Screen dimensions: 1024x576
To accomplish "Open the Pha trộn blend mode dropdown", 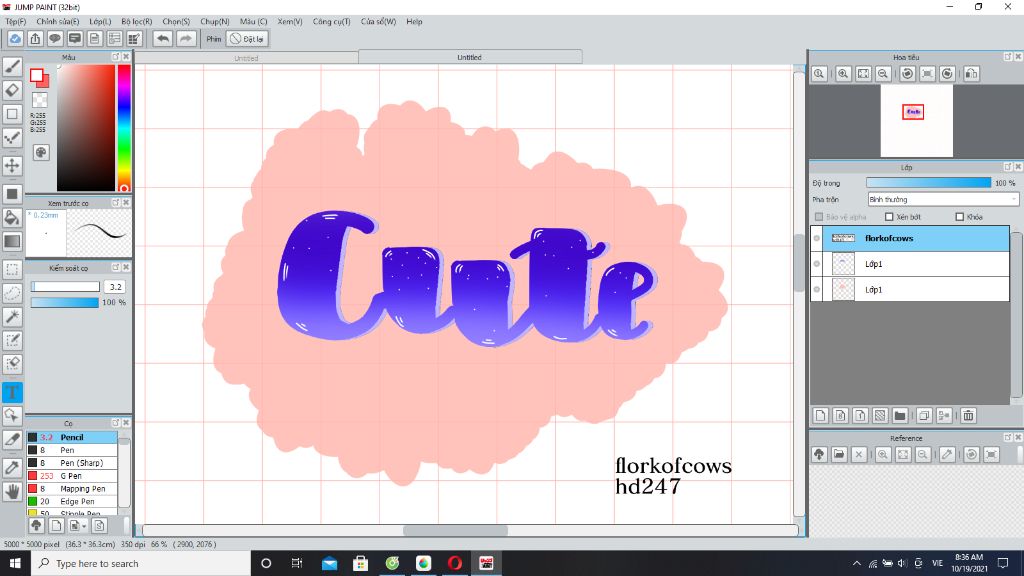I will (943, 199).
